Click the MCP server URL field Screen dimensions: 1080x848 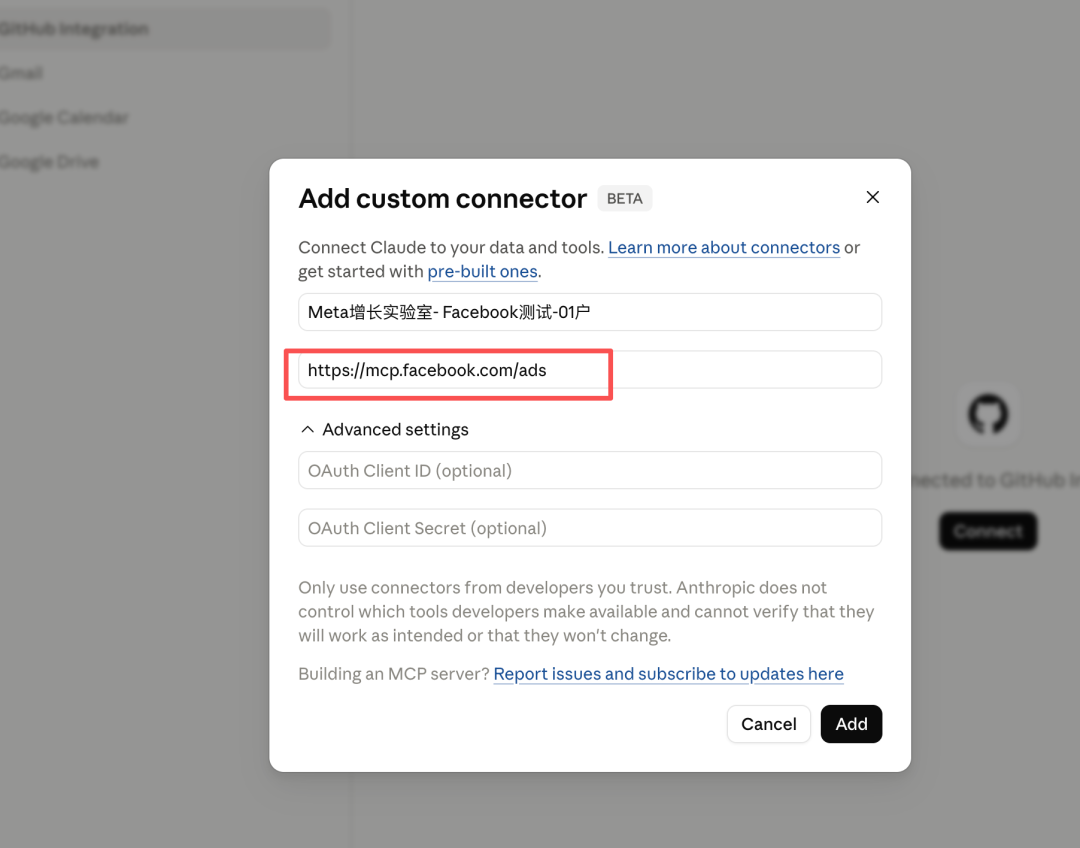[590, 370]
